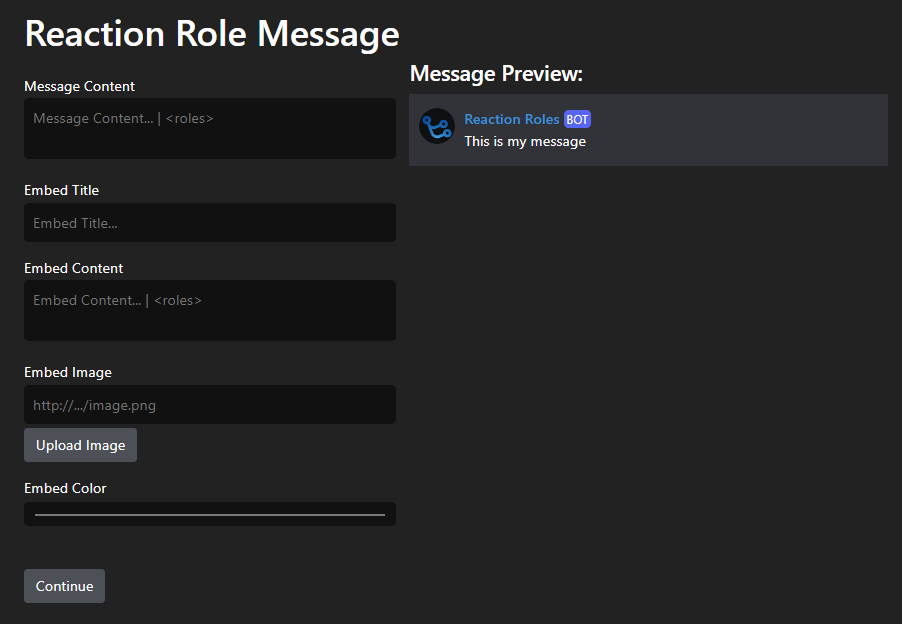The height and width of the screenshot is (624, 902).
Task: Select the Embed Content label
Action: tap(73, 268)
